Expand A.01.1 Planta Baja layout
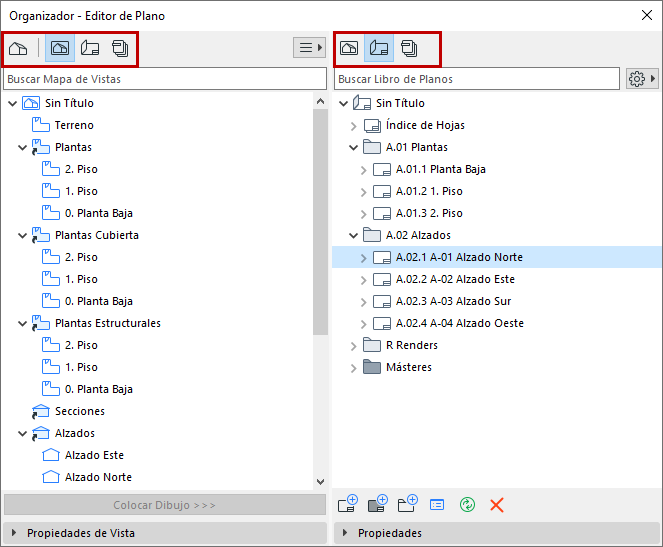 [364, 170]
